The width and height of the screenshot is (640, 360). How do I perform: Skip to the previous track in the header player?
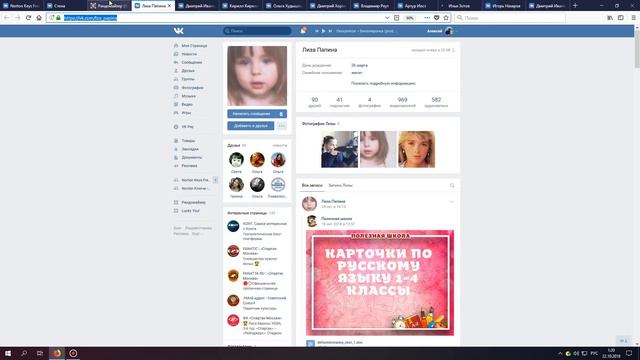point(317,31)
